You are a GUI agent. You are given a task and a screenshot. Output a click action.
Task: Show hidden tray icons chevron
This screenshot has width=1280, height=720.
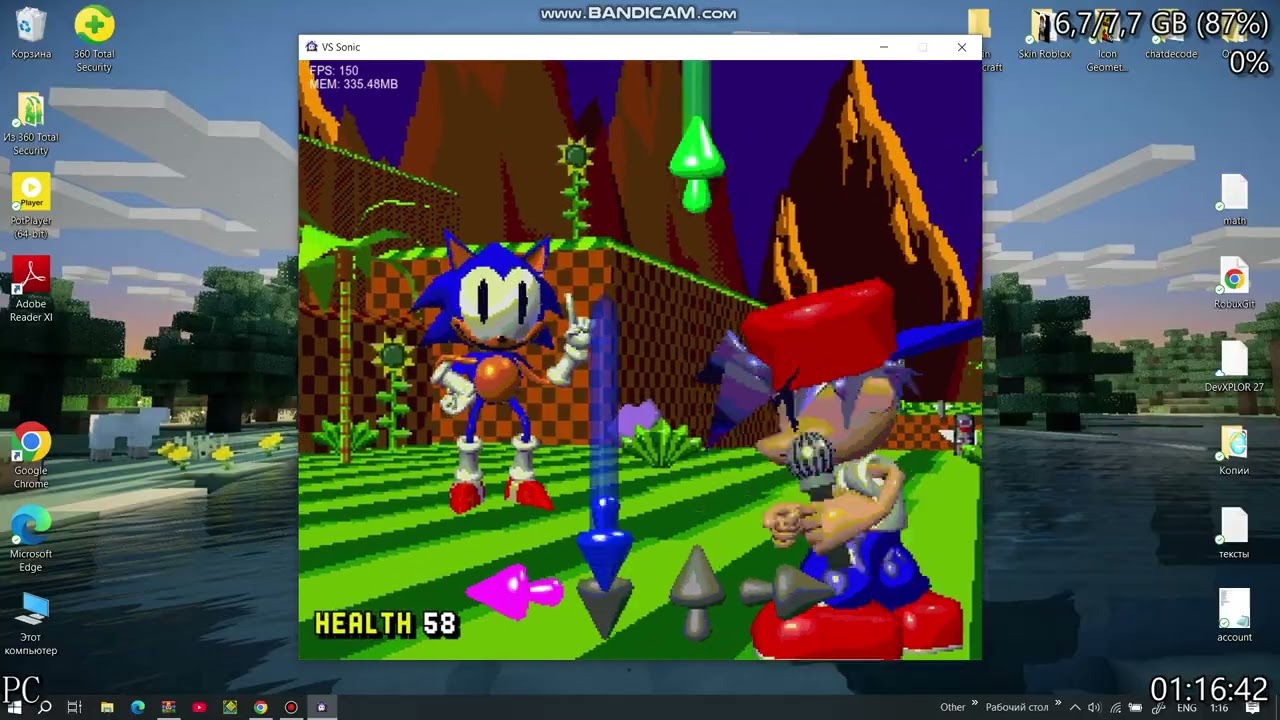[1075, 707]
